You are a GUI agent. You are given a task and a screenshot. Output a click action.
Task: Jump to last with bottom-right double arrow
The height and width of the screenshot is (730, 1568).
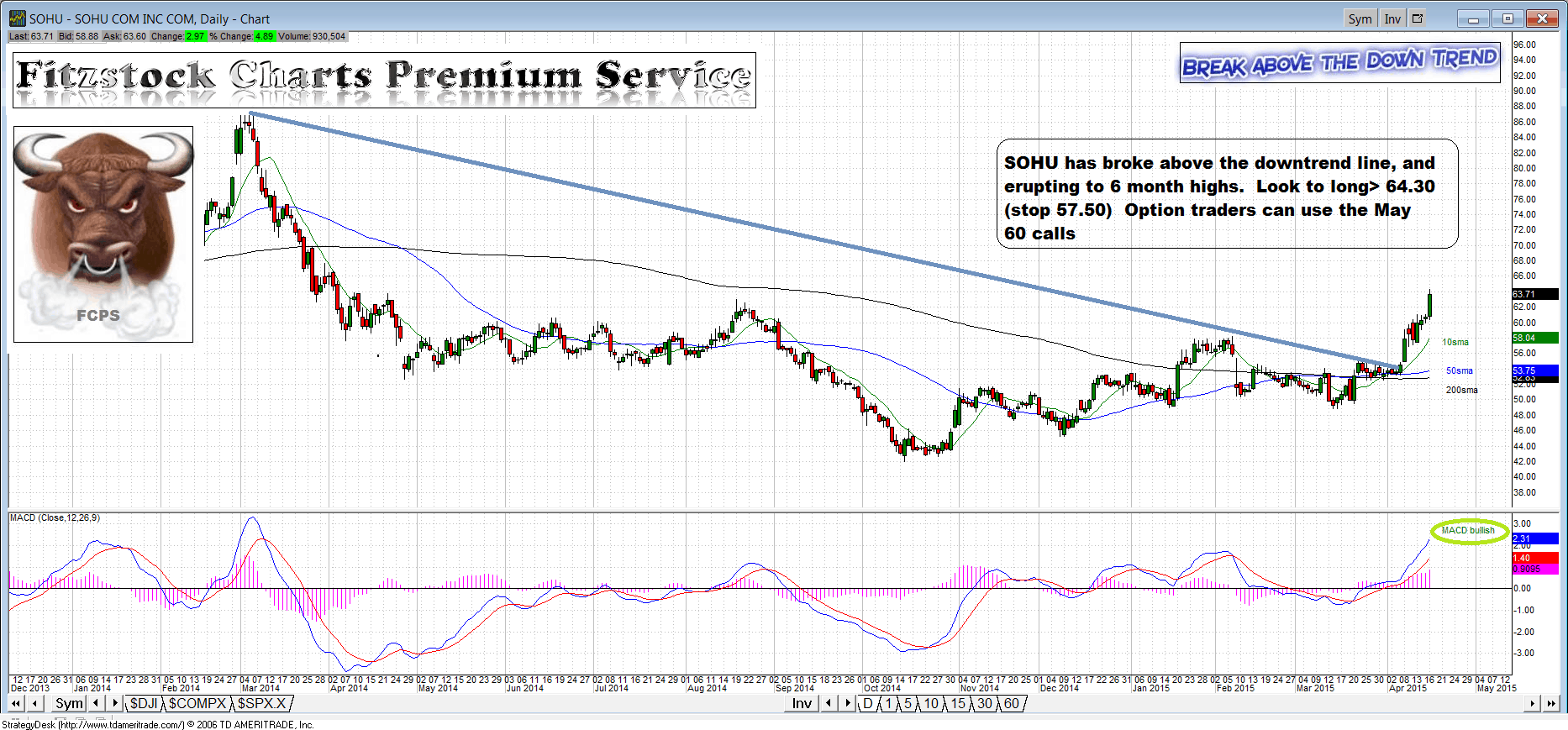[1551, 704]
